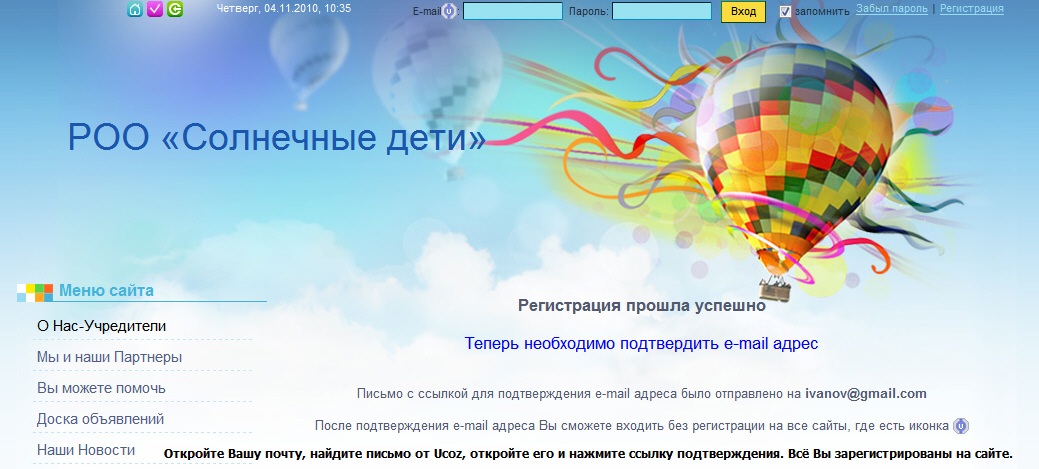The image size is (1039, 469).
Task: Click the Меню сайта heading
Action: click(x=106, y=291)
